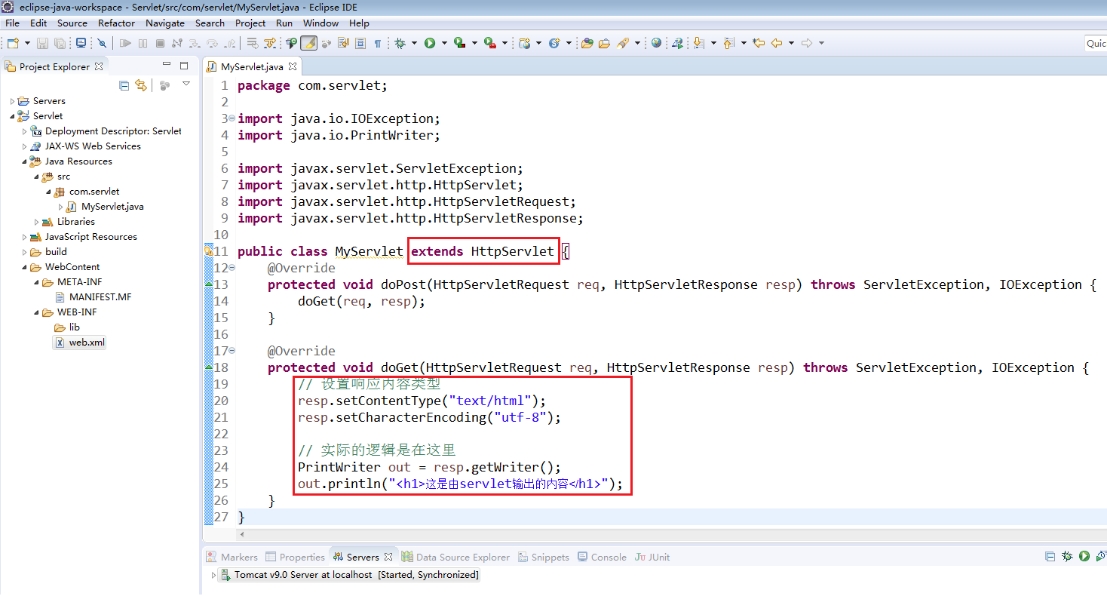Screen dimensions: 1107x596
Task: Click the Forward navigation arrow icon
Action: pyautogui.click(x=807, y=43)
